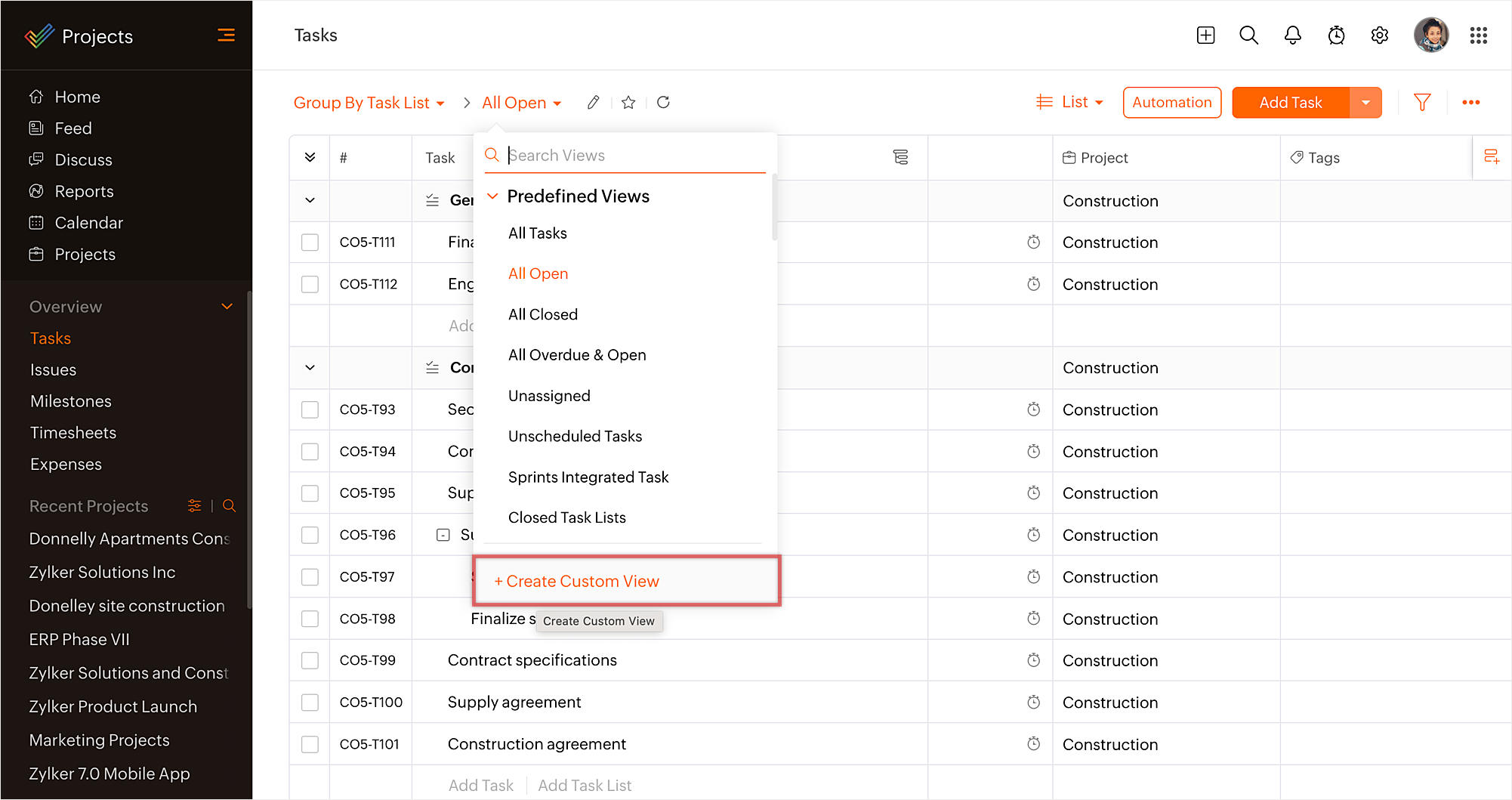This screenshot has height=800, width=1512.
Task: Click the notifications bell icon
Action: tap(1292, 36)
